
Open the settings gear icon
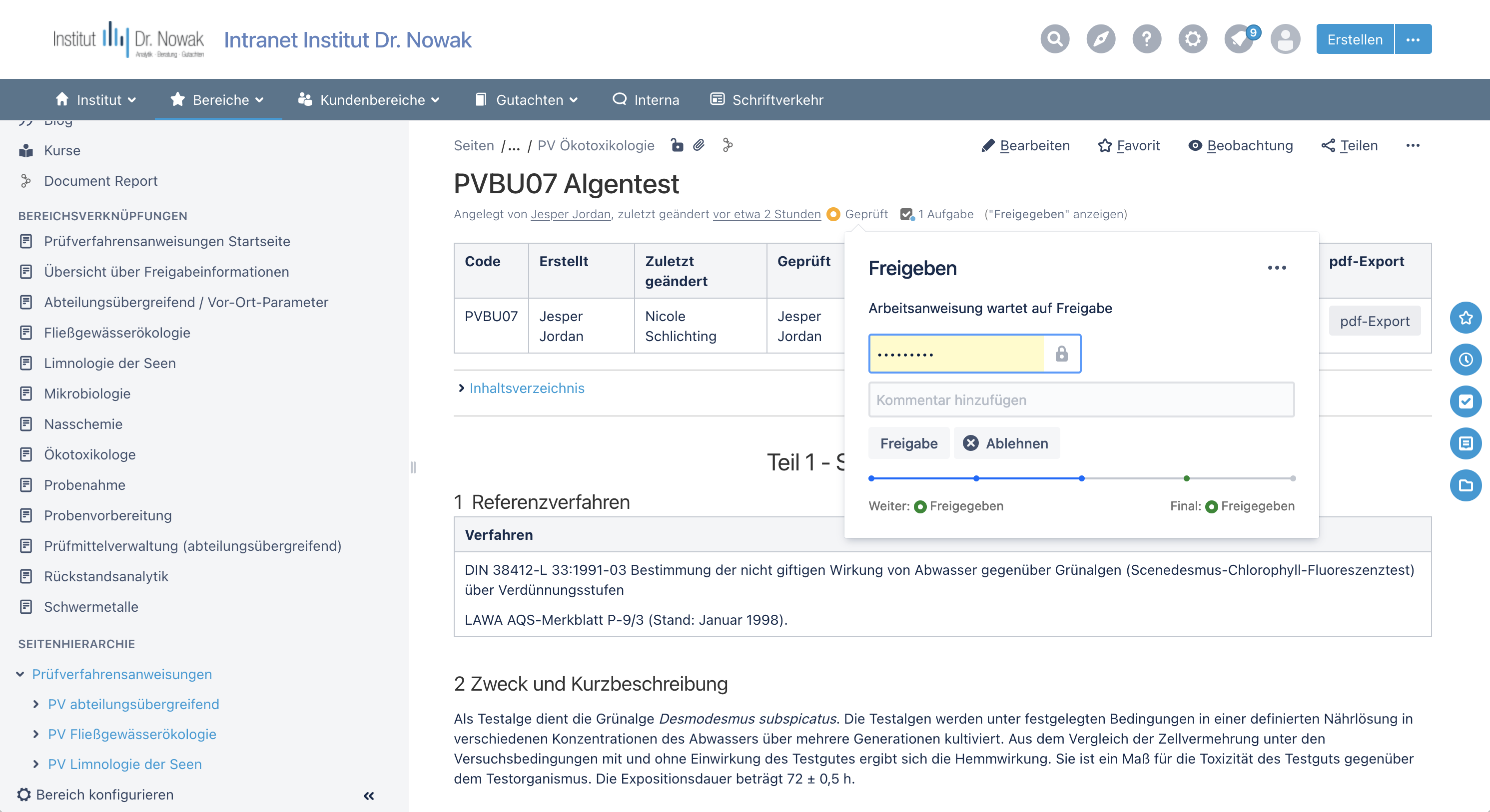1193,39
